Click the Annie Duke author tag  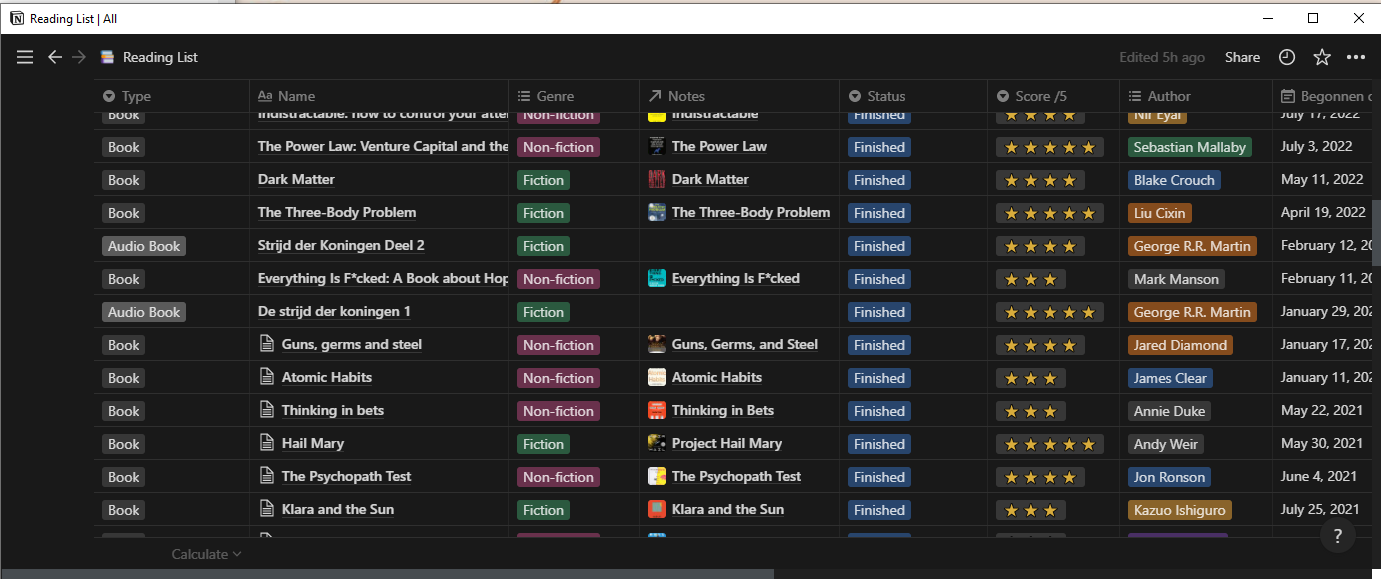(x=1170, y=411)
